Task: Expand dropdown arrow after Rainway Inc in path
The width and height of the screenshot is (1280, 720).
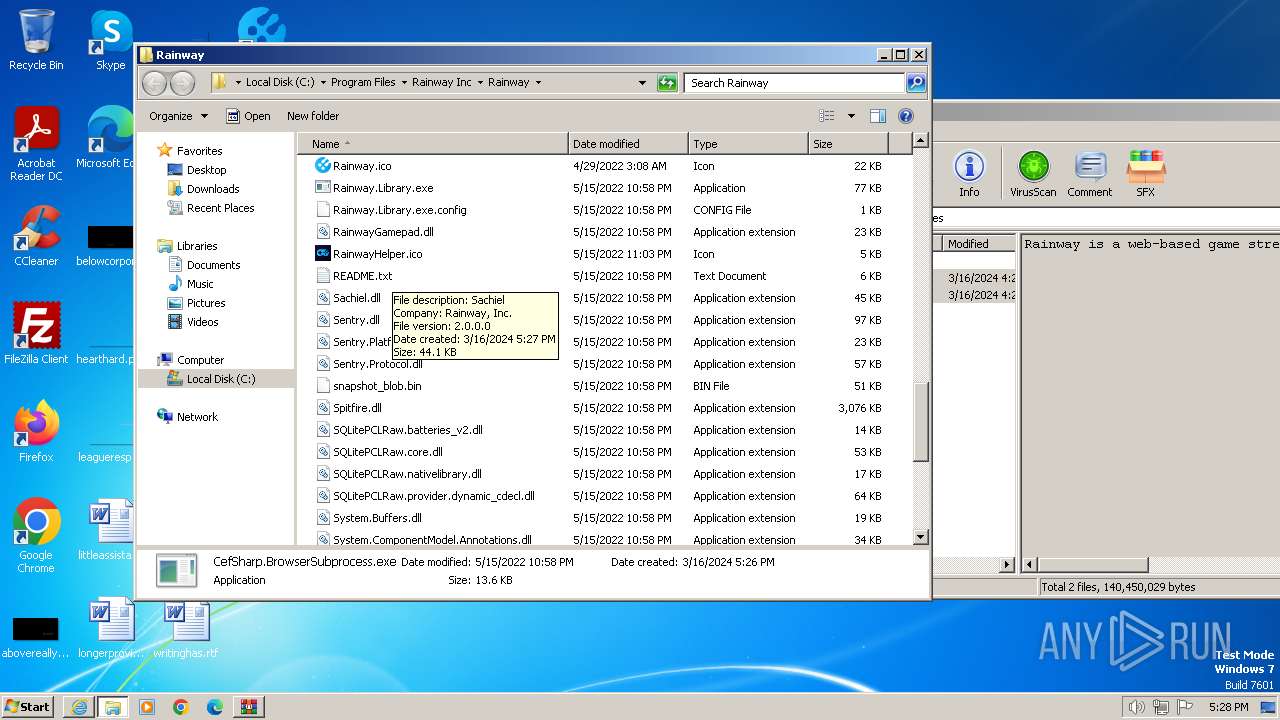Action: click(x=479, y=83)
